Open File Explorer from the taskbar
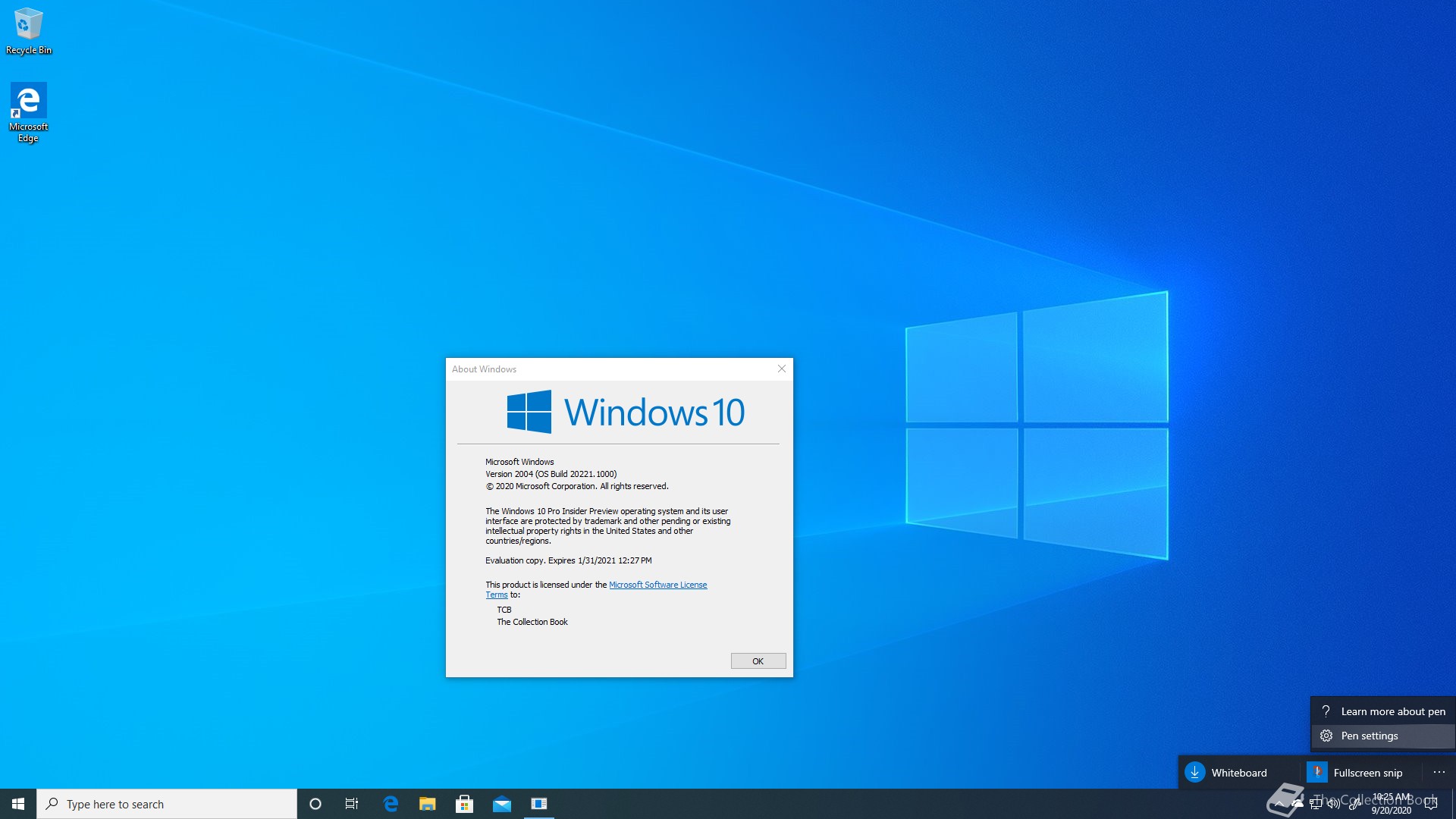This screenshot has width=1456, height=819. coord(428,804)
